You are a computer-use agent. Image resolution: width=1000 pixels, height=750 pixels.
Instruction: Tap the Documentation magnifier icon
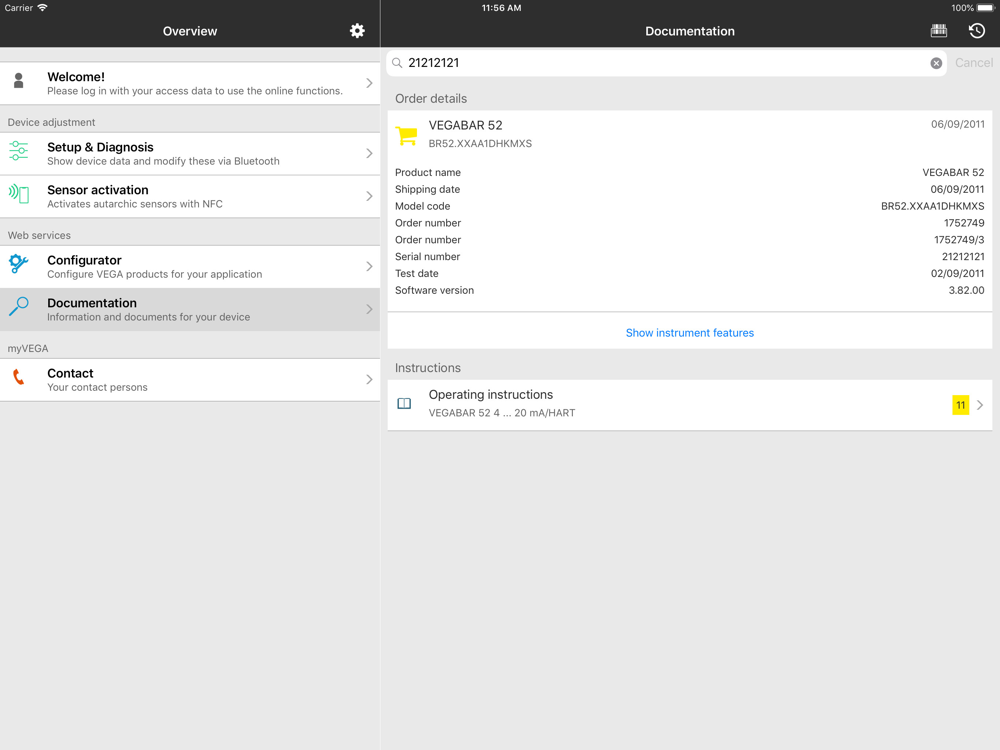tap(18, 307)
